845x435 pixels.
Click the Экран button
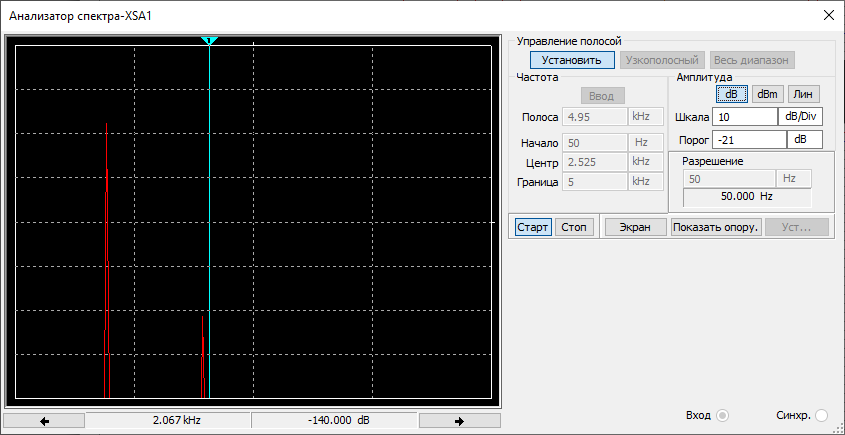[635, 227]
